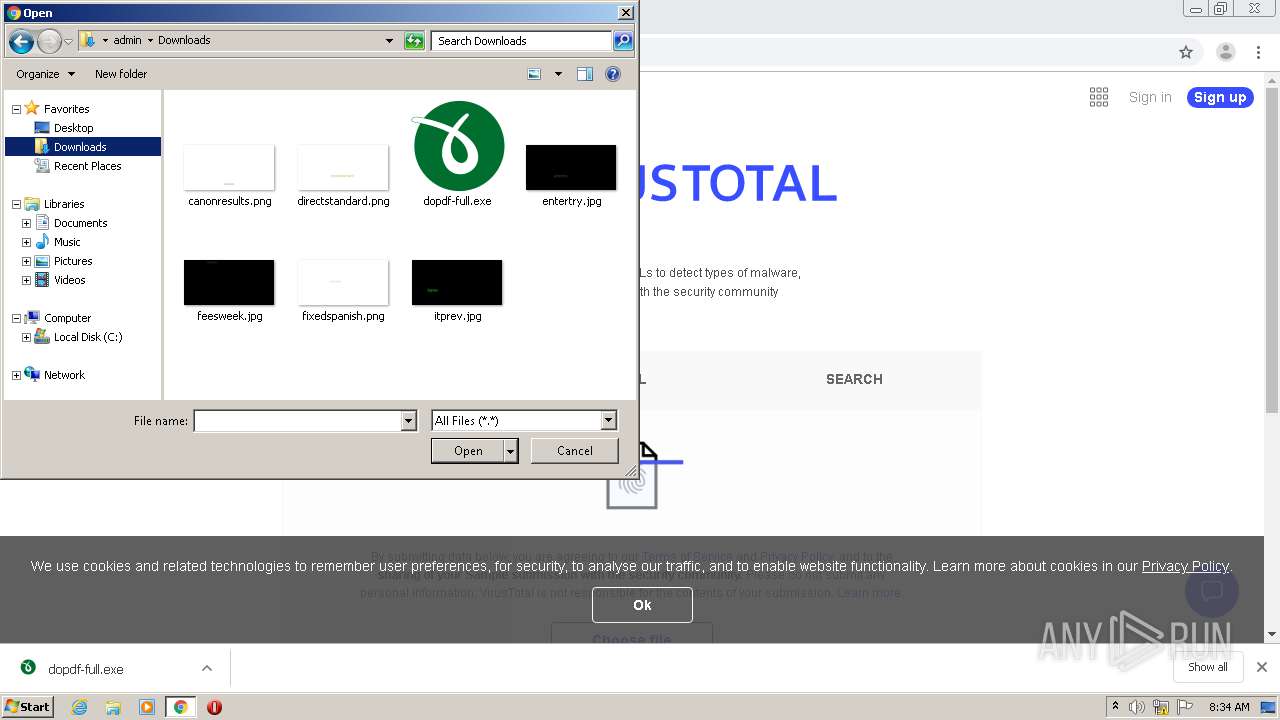Click the change view icon
1280x720 pixels.
pyautogui.click(x=535, y=74)
